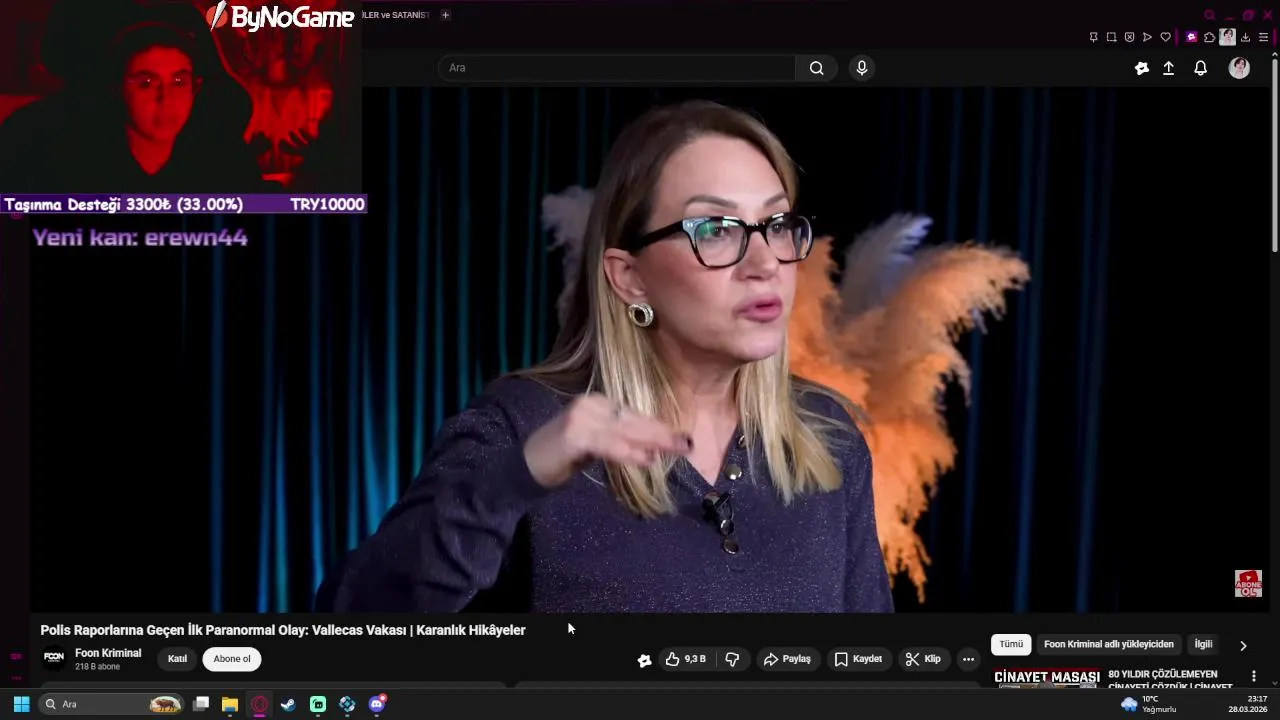1280x720 pixels.
Task: Open Steam from the taskbar
Action: 288,704
